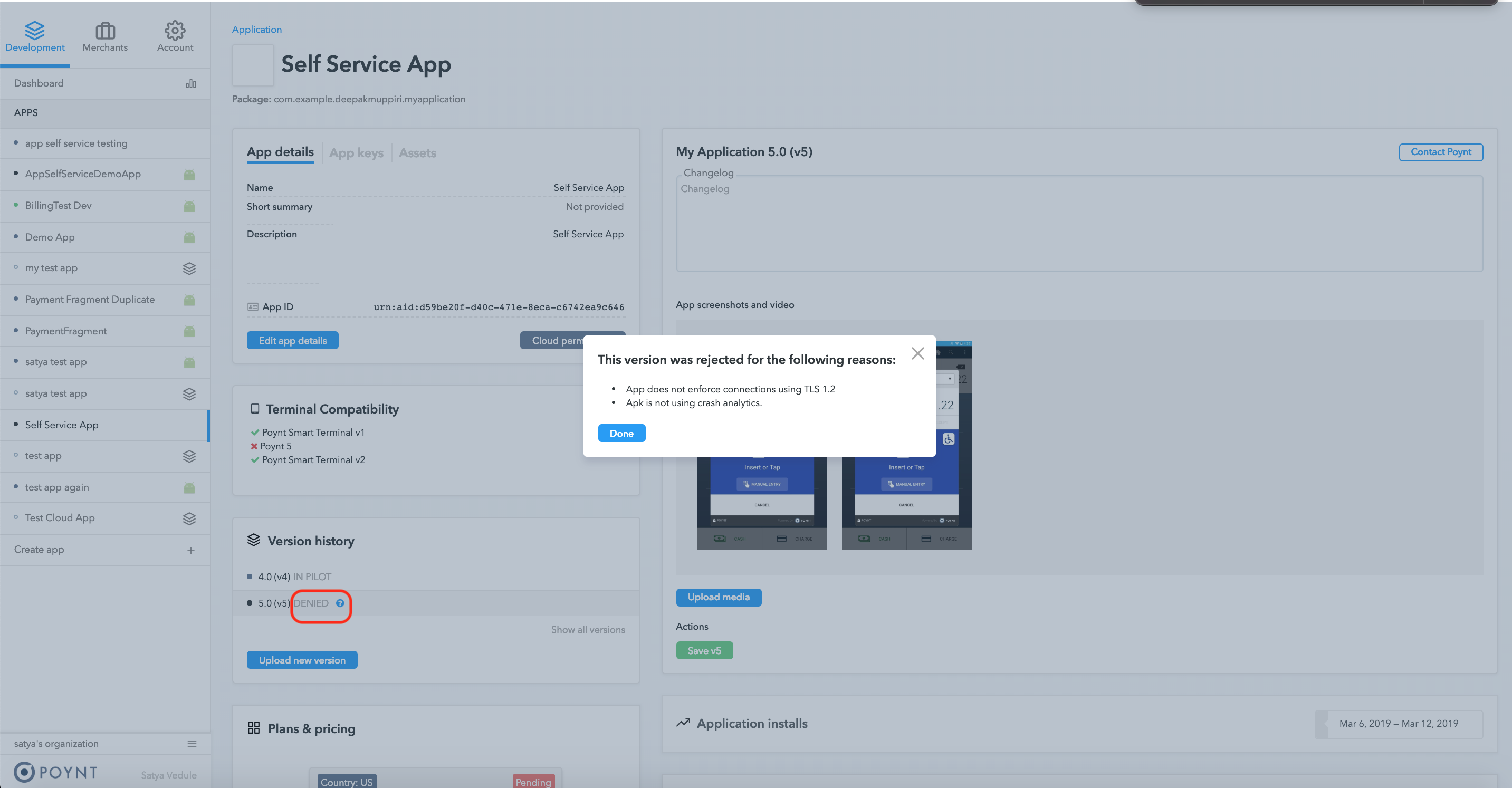This screenshot has height=788, width=1512.
Task: Click the Self Service App logo placeholder
Action: click(253, 66)
